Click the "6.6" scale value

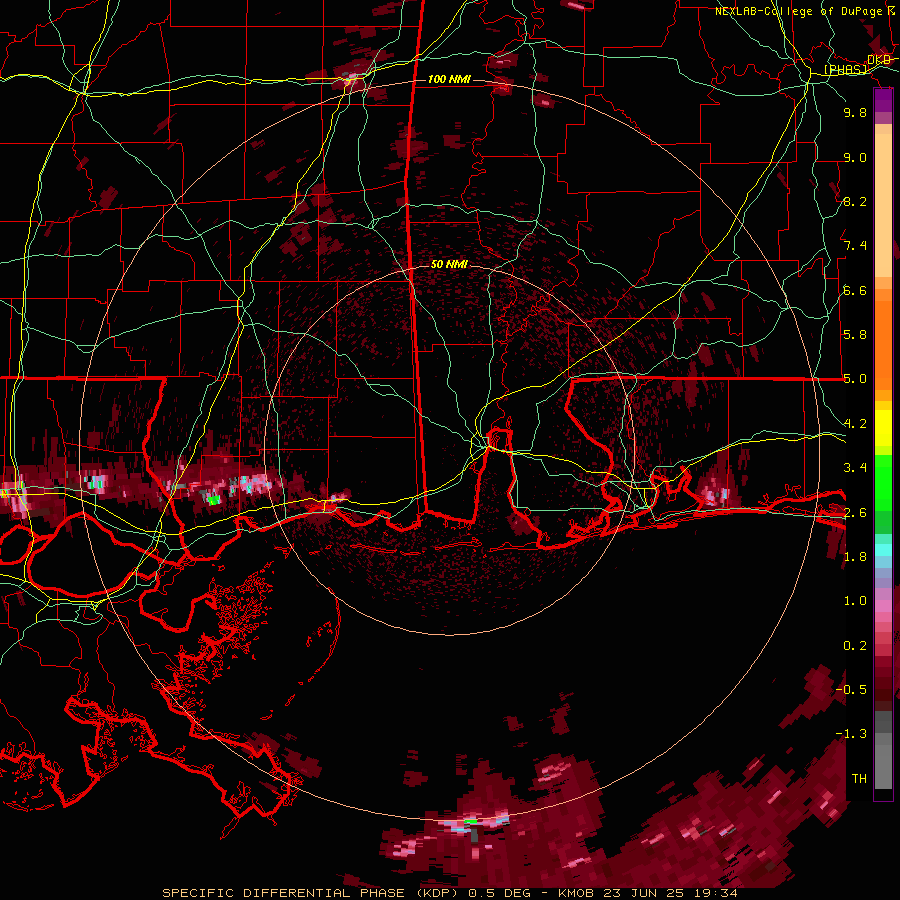tap(855, 290)
